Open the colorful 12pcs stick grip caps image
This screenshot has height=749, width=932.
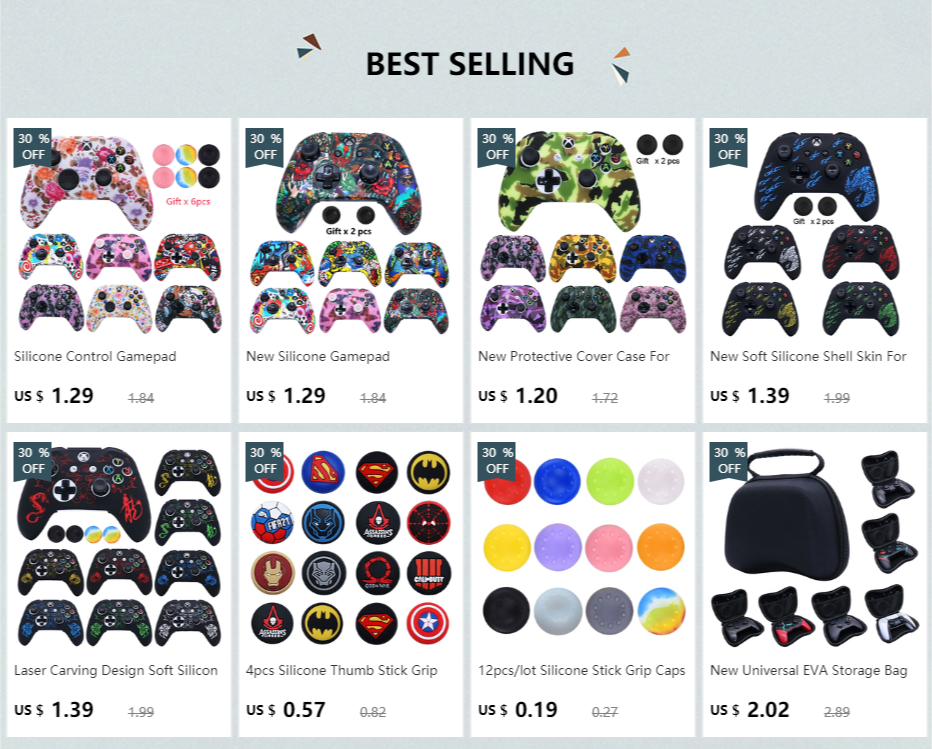click(582, 545)
